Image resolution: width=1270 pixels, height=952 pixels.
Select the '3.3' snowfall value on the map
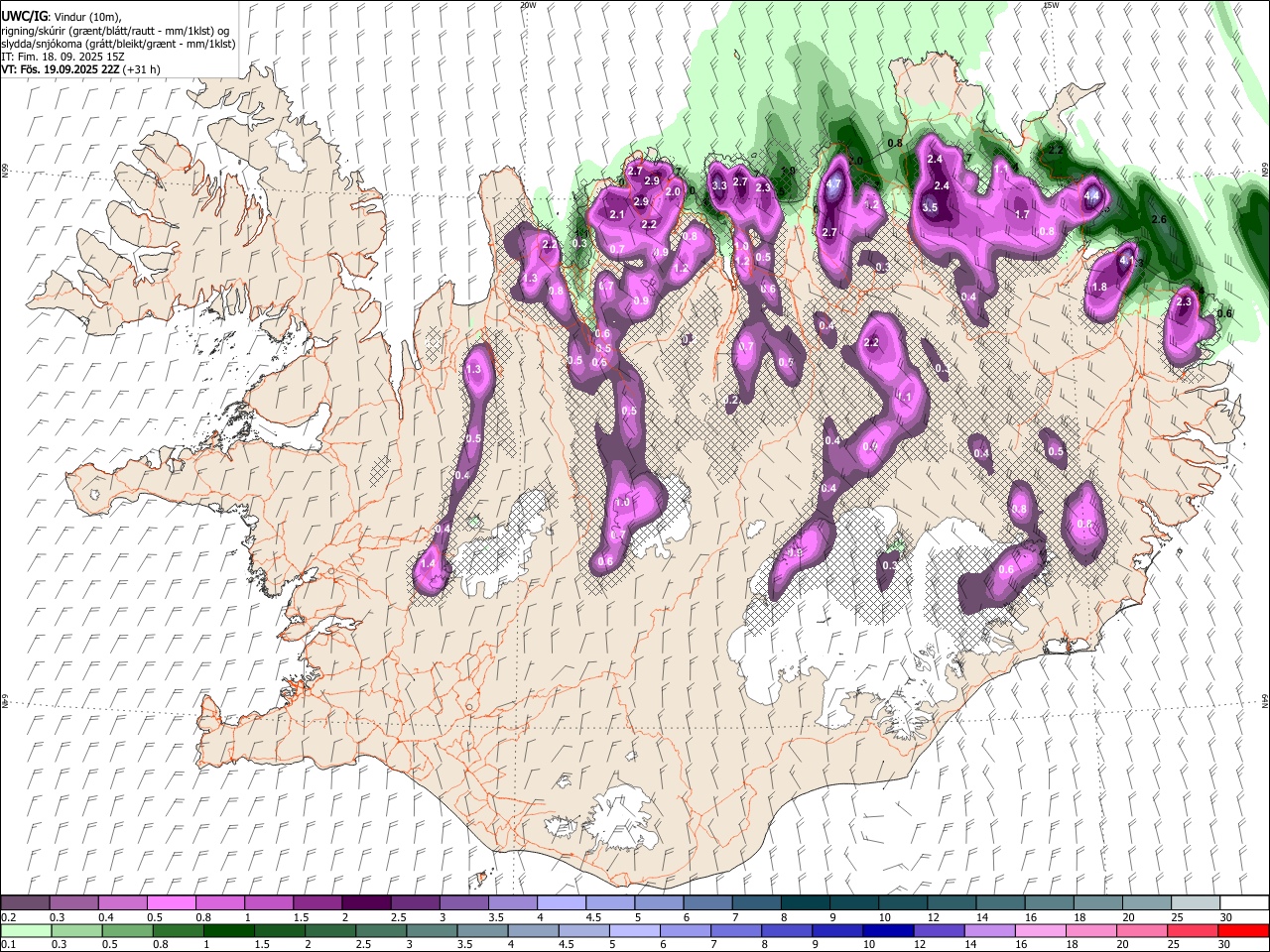tap(720, 185)
